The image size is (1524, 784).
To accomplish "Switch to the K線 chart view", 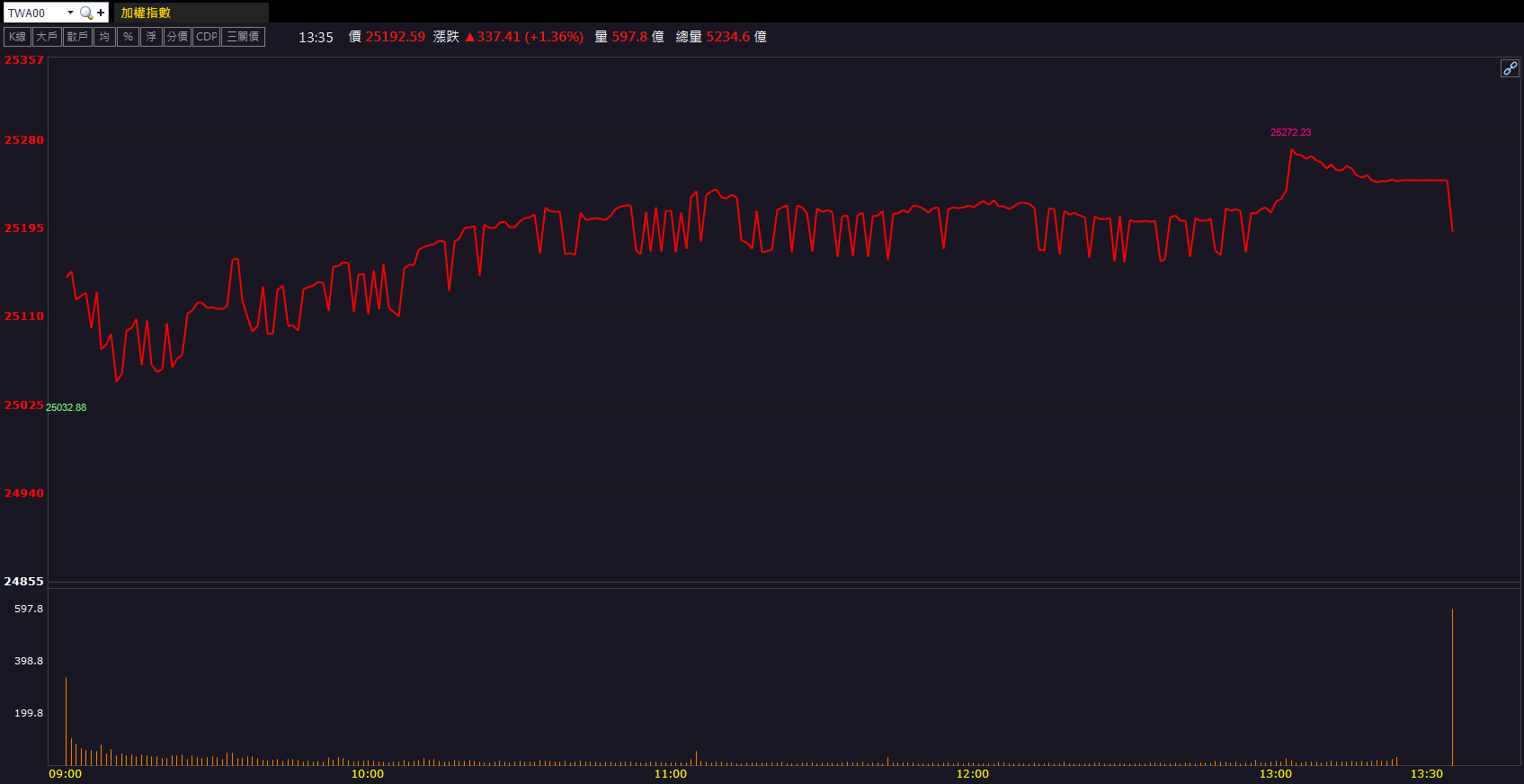I will point(18,37).
